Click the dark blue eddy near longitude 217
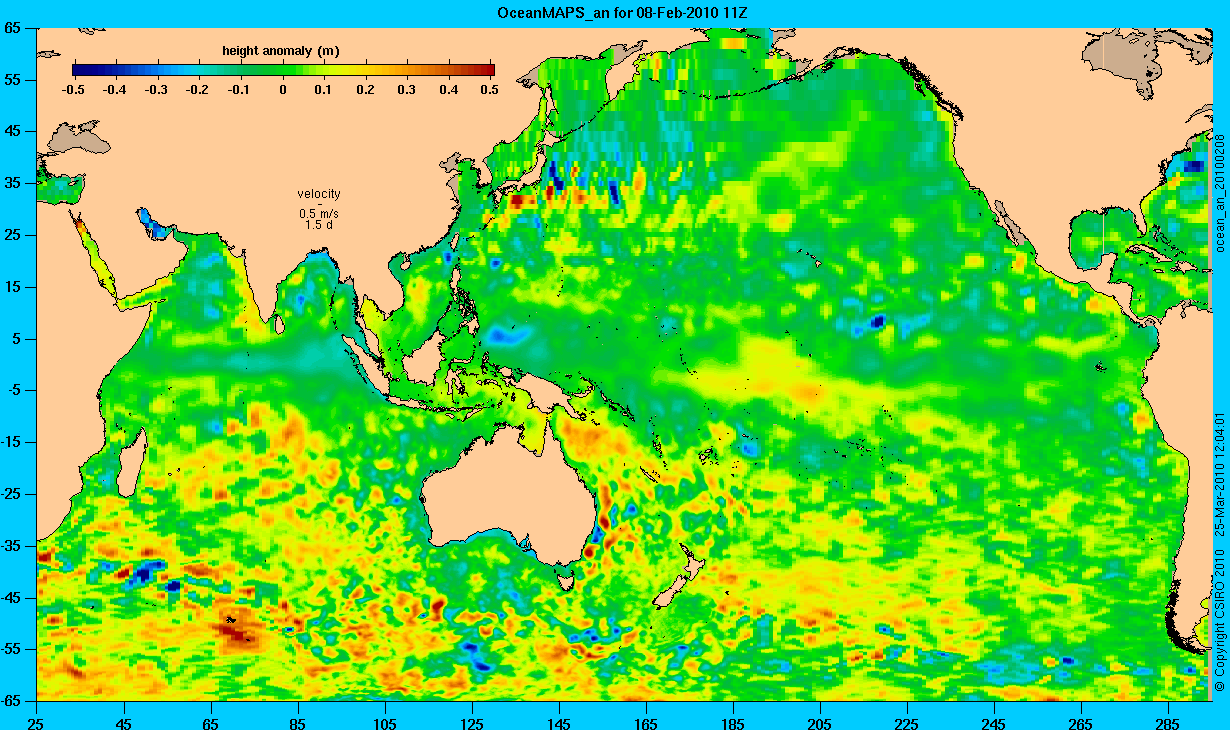 pos(878,321)
